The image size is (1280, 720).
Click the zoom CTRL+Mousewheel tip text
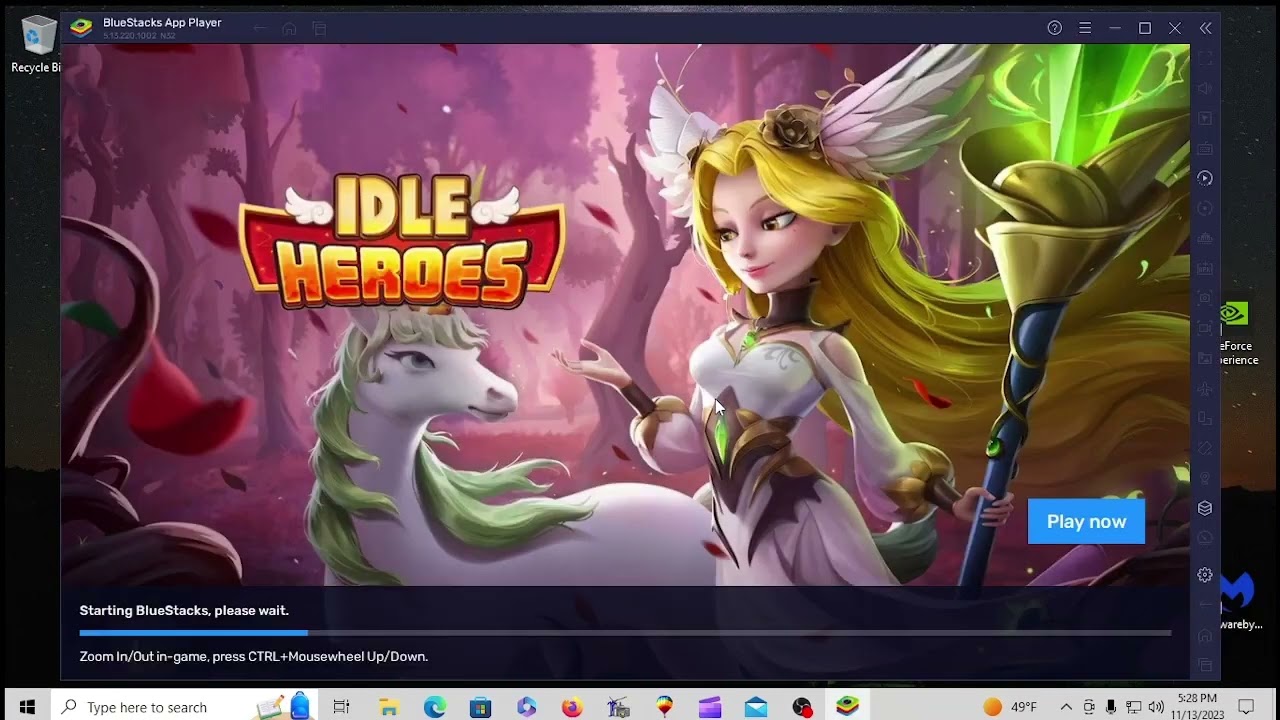[x=254, y=657]
